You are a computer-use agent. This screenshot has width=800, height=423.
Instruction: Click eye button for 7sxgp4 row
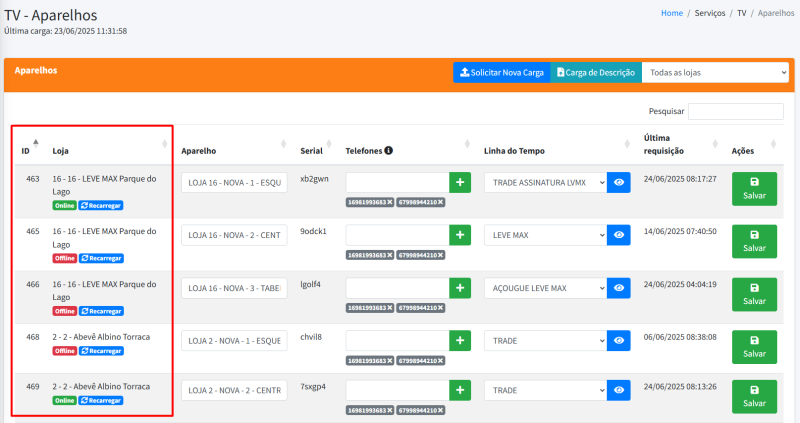619,392
